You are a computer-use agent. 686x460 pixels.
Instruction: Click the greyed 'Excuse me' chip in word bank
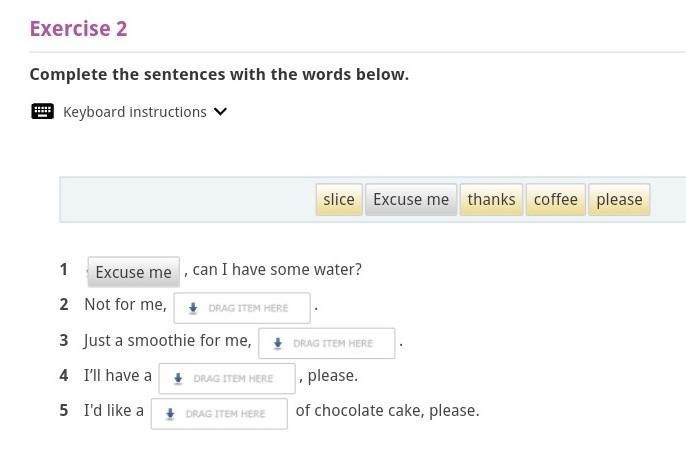coord(411,199)
